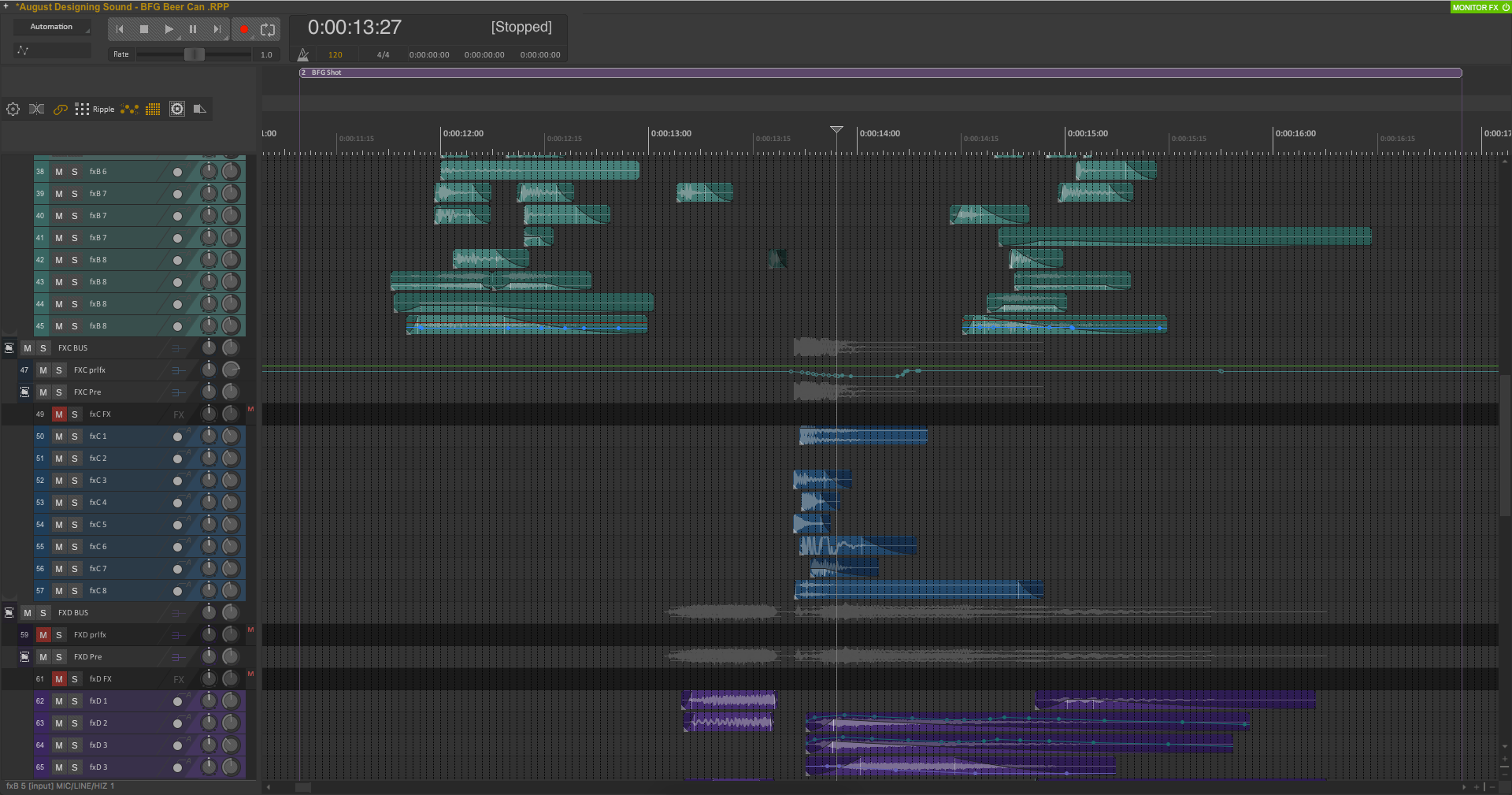This screenshot has width=1512, height=795.
Task: Click the Stop transport button
Action: 144,29
